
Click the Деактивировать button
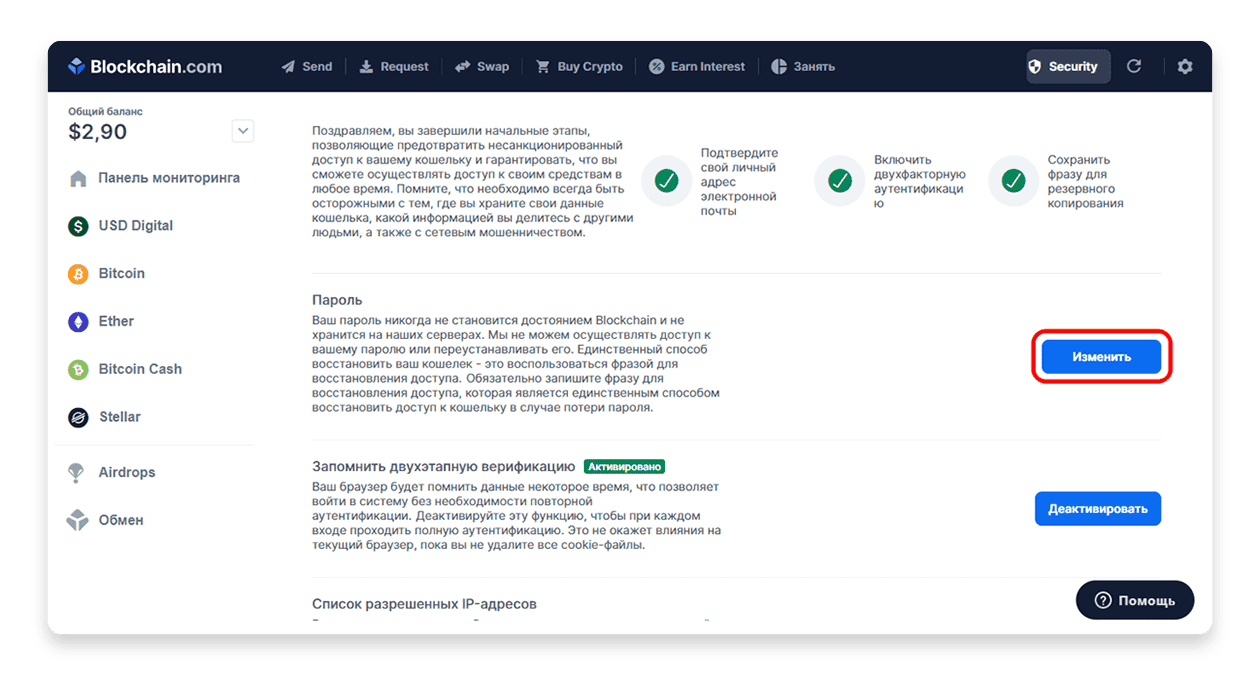[x=1098, y=509]
